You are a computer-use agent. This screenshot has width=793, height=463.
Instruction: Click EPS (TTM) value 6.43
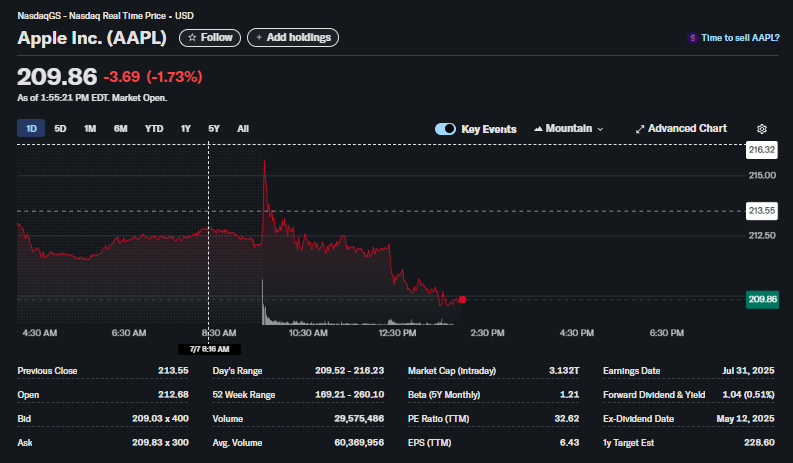[x=569, y=442]
